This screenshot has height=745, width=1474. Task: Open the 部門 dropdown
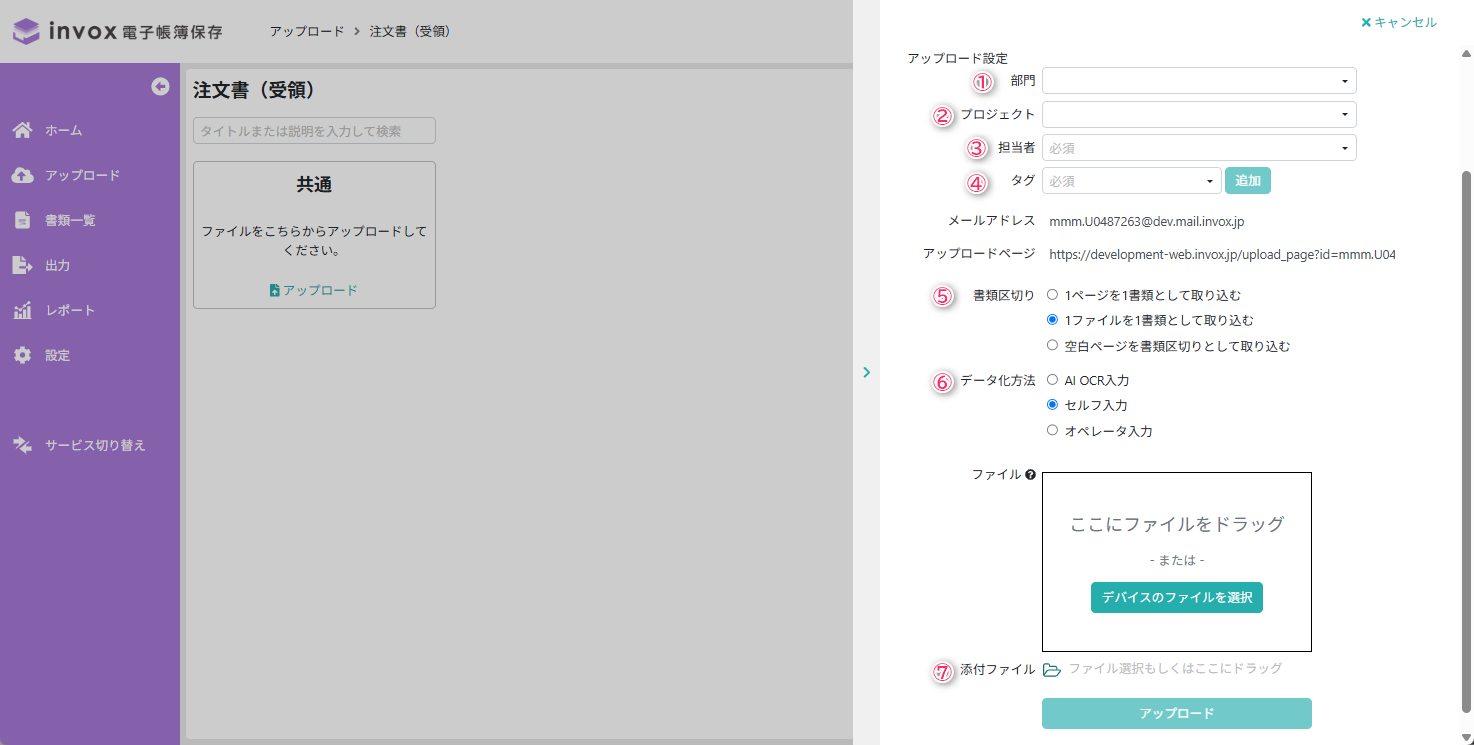coord(1198,81)
